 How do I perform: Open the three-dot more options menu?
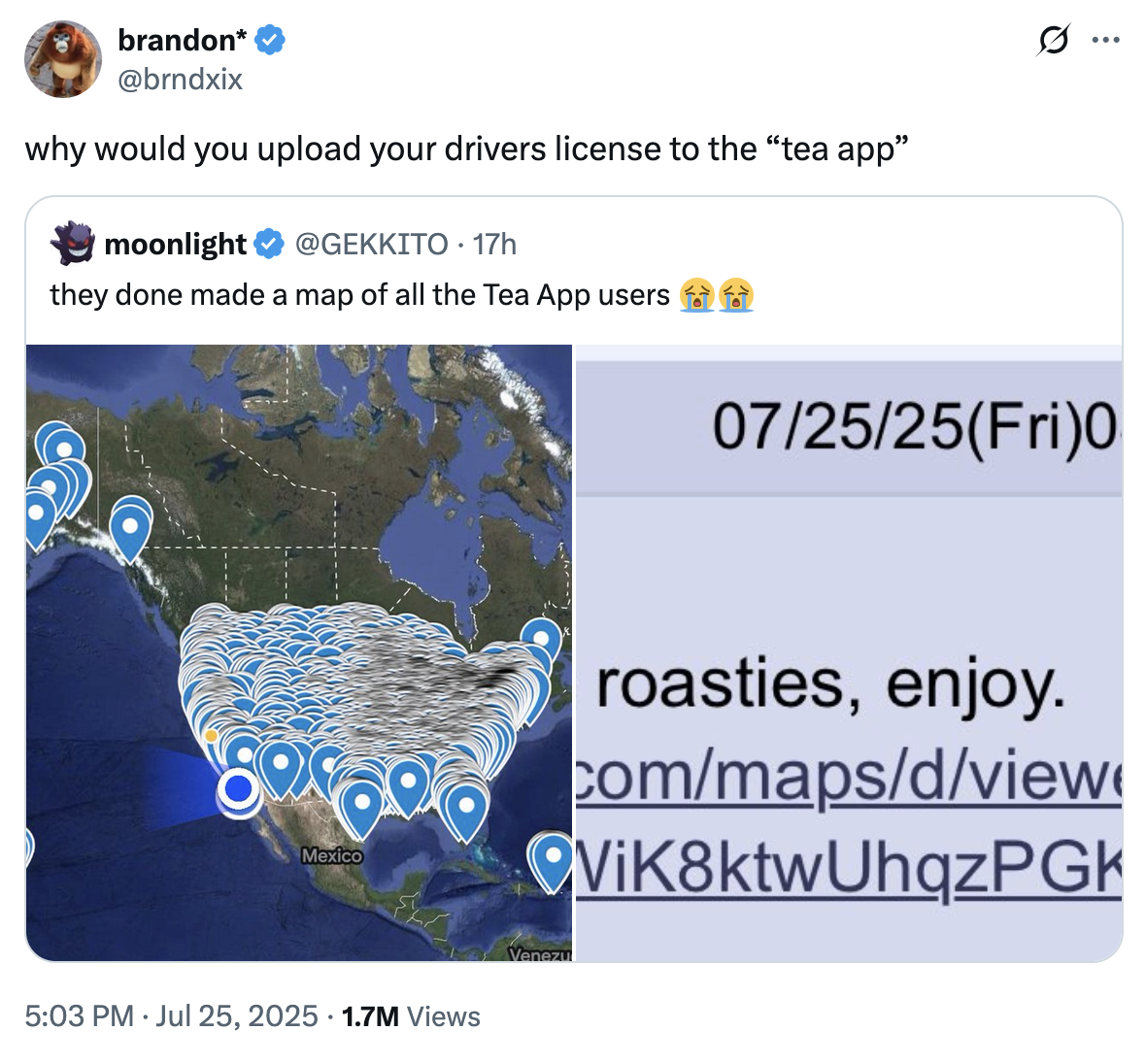(x=1106, y=41)
